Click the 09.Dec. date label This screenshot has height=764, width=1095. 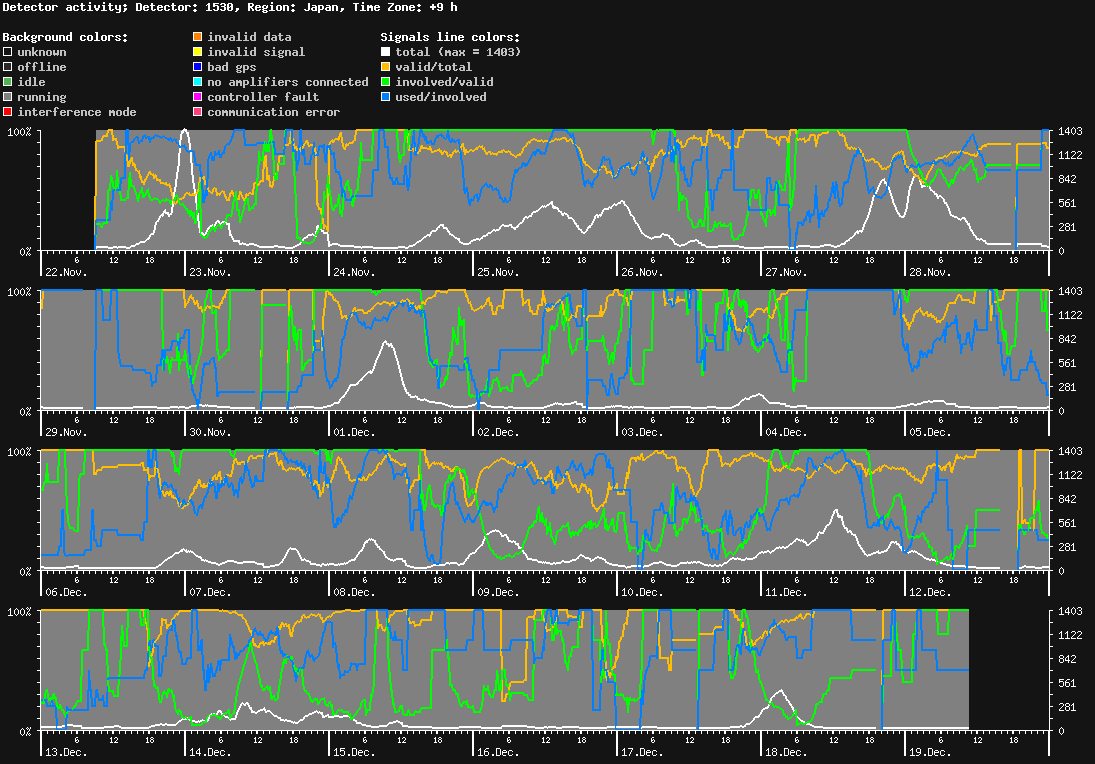(498, 592)
